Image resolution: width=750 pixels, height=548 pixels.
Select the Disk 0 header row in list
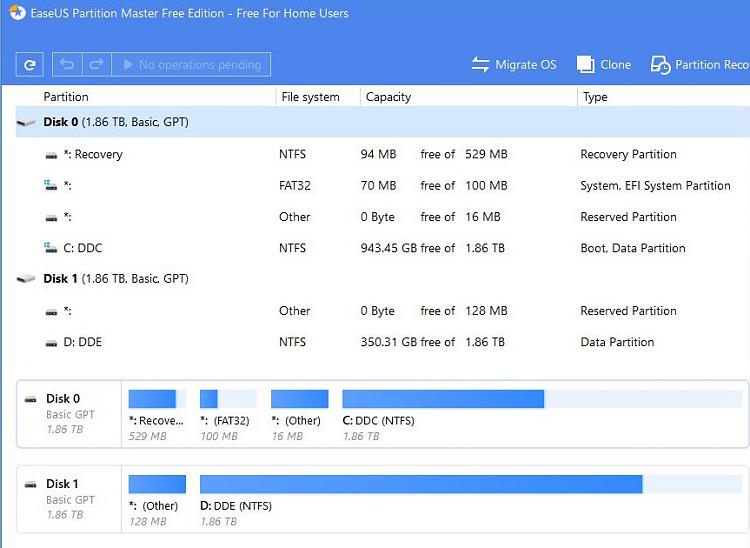point(383,122)
